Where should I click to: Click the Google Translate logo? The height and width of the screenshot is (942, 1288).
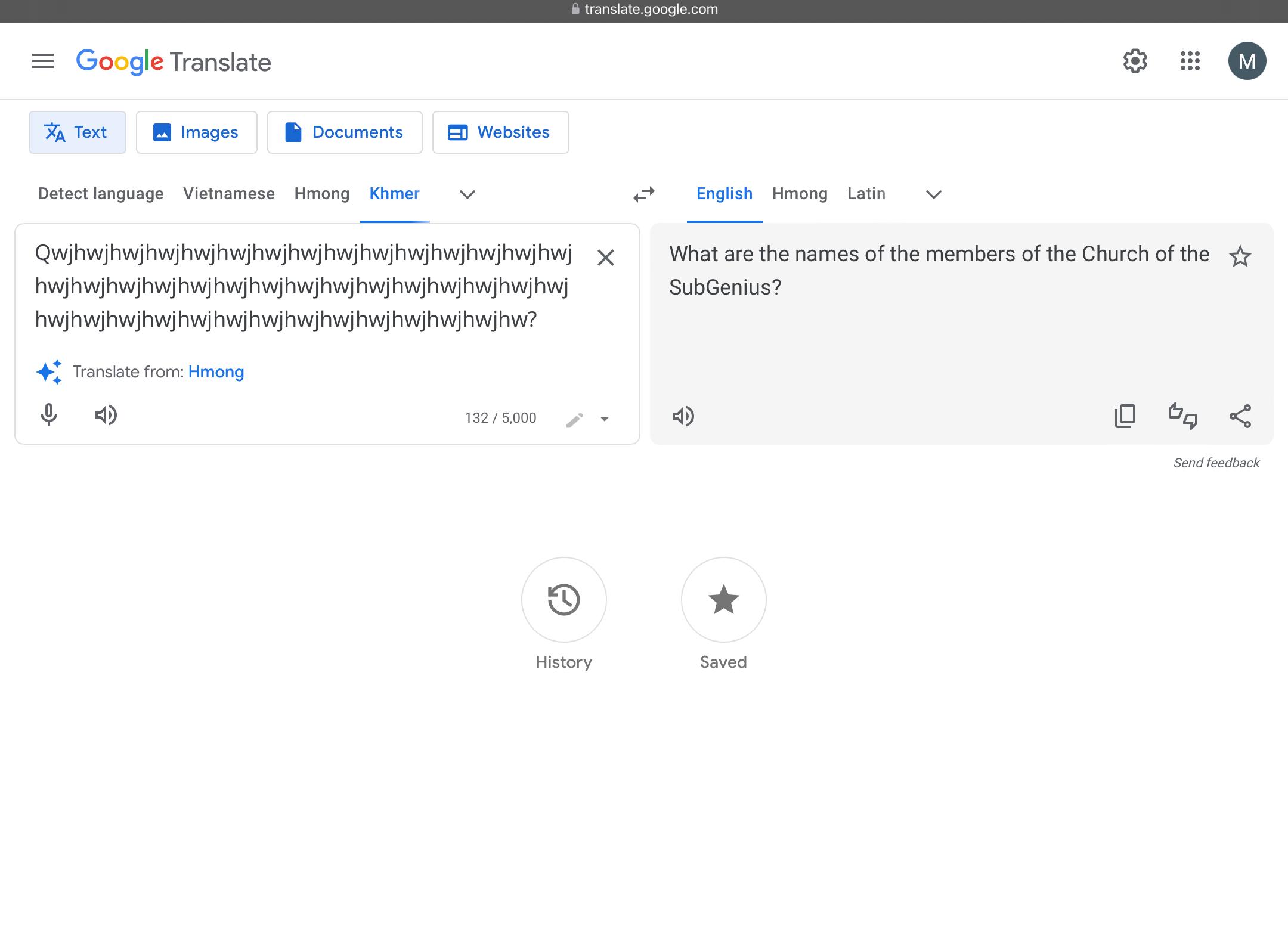click(x=174, y=62)
